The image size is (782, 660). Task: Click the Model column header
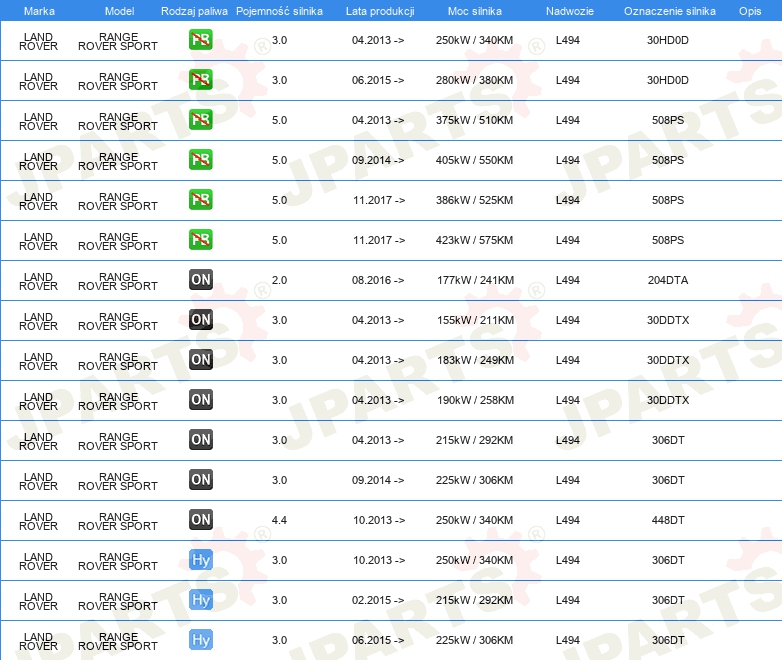[x=119, y=11]
